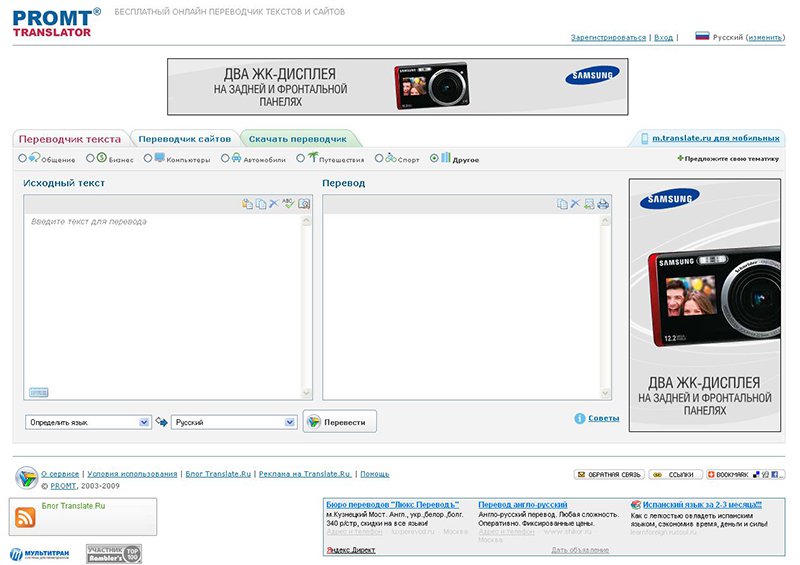Clear source text with the X icon
Image resolution: width=800 pixels, height=565 pixels.
274,204
